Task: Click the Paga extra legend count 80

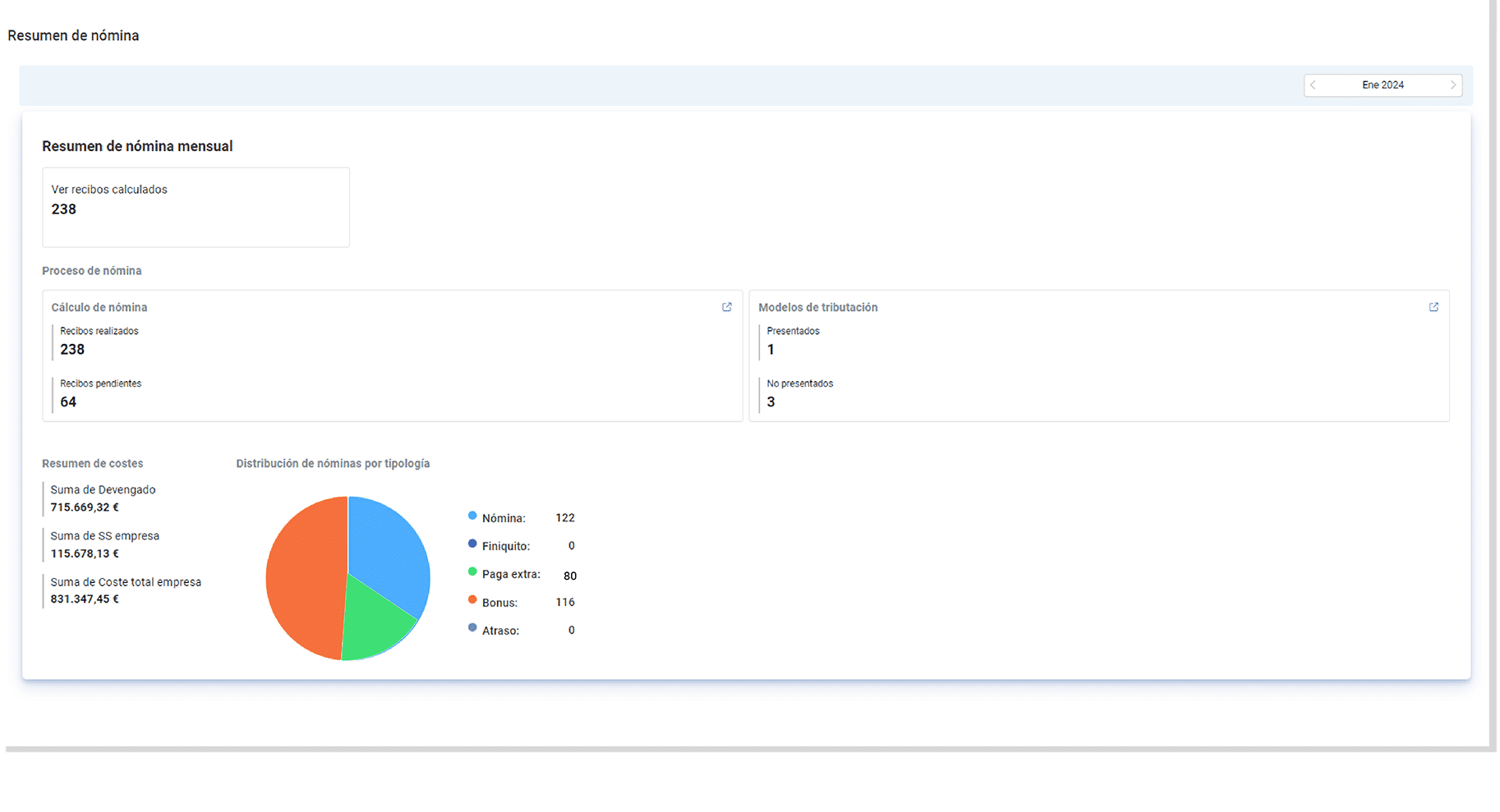Action: tap(570, 576)
